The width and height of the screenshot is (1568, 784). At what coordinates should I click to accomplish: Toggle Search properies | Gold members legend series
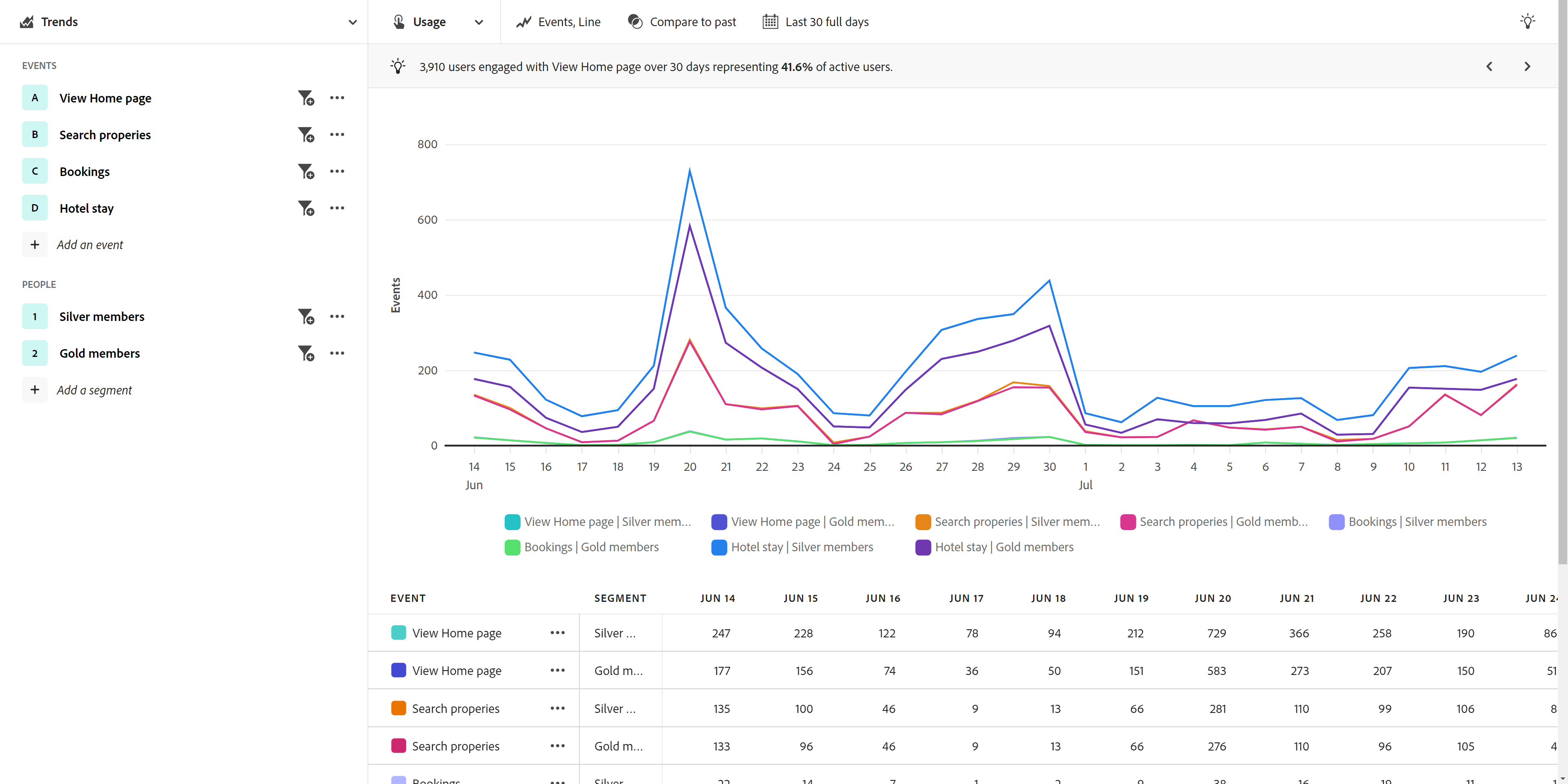[1214, 522]
